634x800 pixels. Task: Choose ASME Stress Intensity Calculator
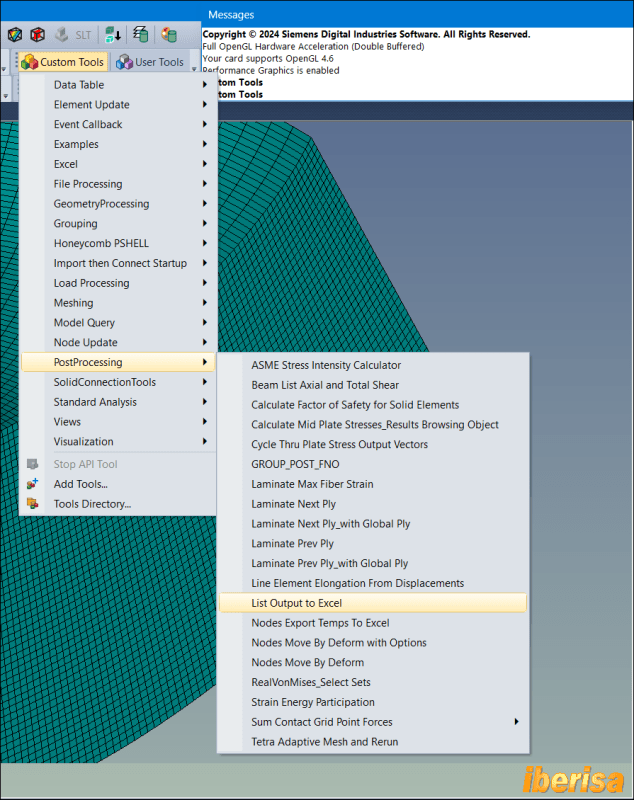point(373,365)
